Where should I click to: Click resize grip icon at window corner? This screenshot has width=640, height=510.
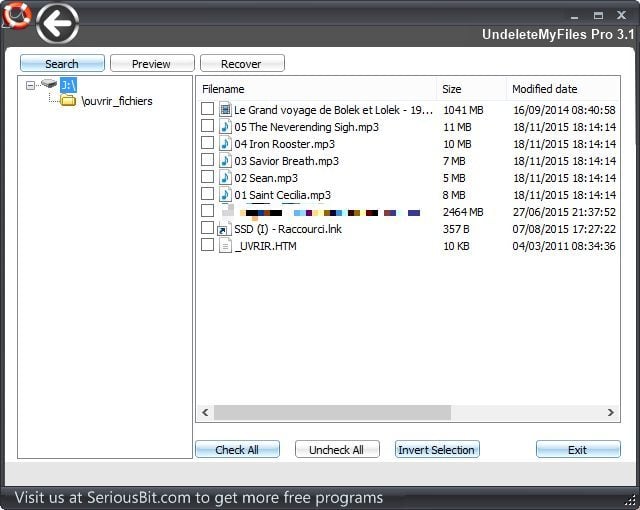[632, 501]
